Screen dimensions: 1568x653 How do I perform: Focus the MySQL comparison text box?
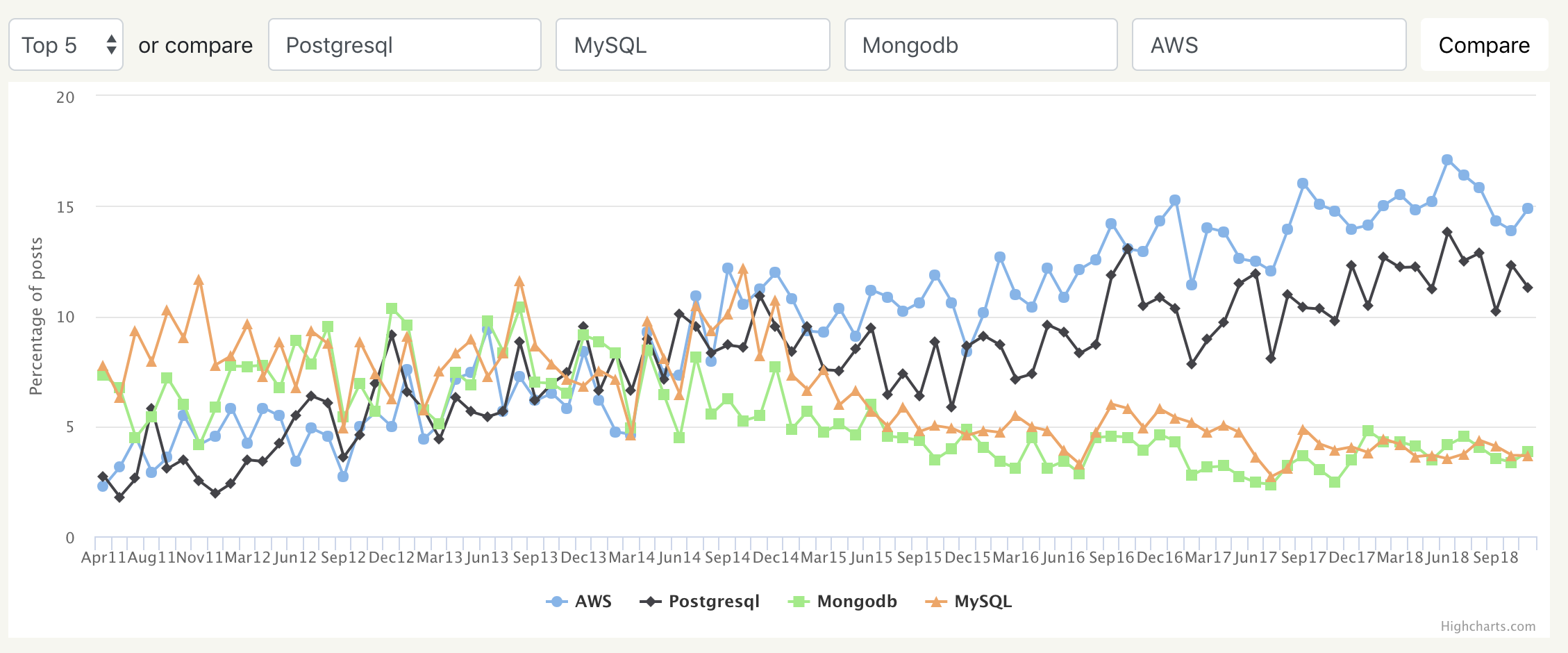[692, 45]
